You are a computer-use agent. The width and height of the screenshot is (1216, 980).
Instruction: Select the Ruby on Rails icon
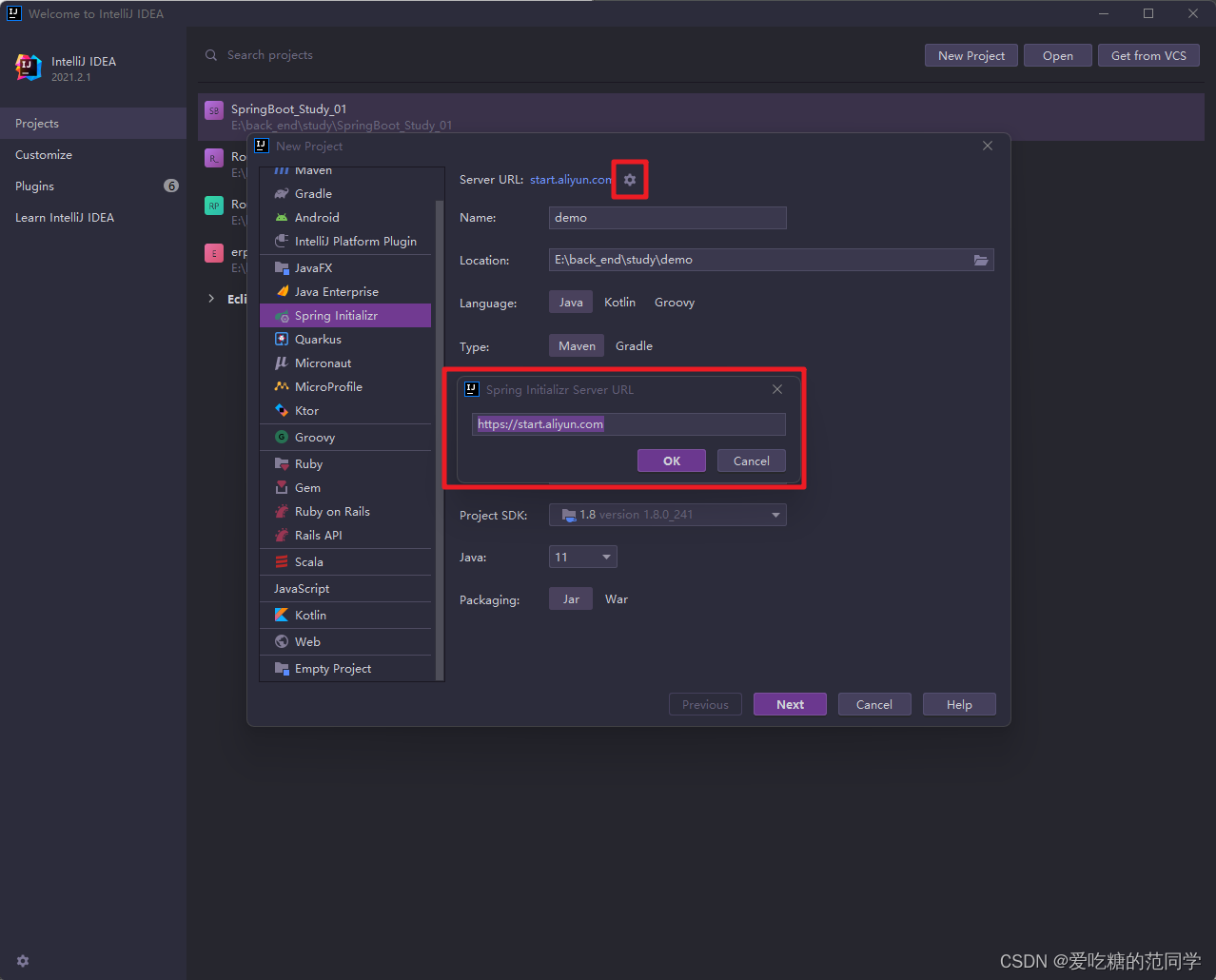point(282,512)
